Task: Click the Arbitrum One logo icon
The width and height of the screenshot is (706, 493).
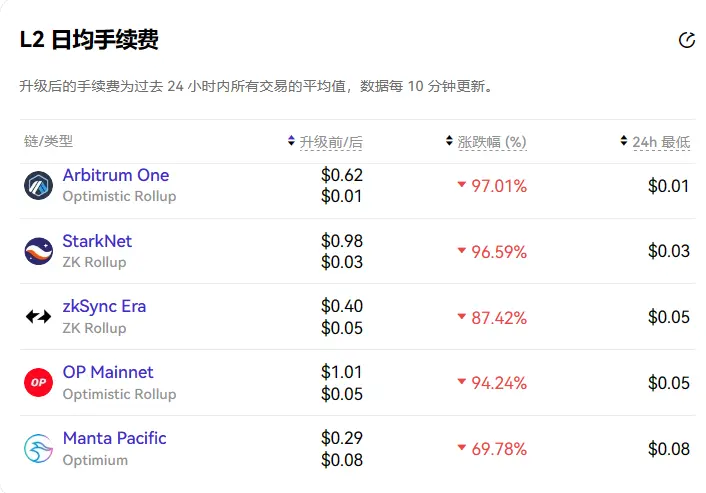Action: point(38,185)
